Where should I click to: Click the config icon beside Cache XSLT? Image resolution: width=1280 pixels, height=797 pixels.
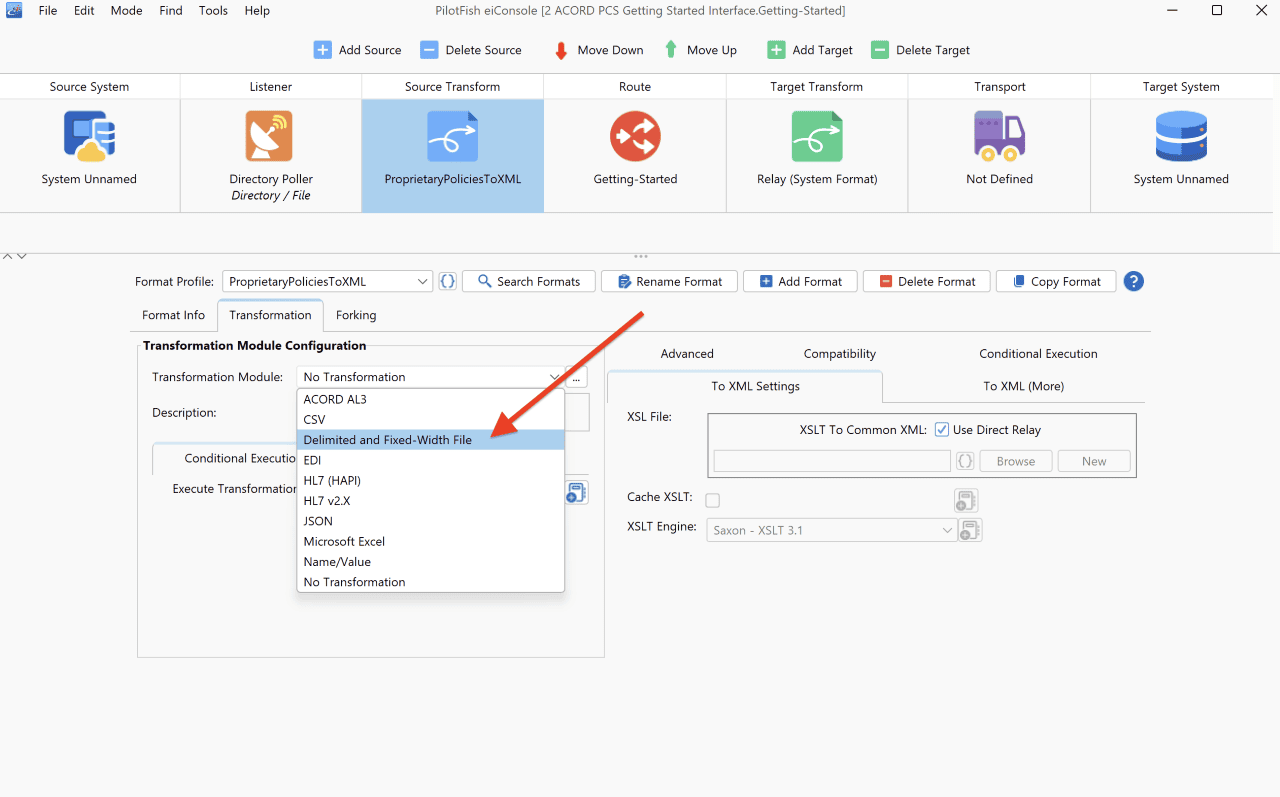click(965, 500)
